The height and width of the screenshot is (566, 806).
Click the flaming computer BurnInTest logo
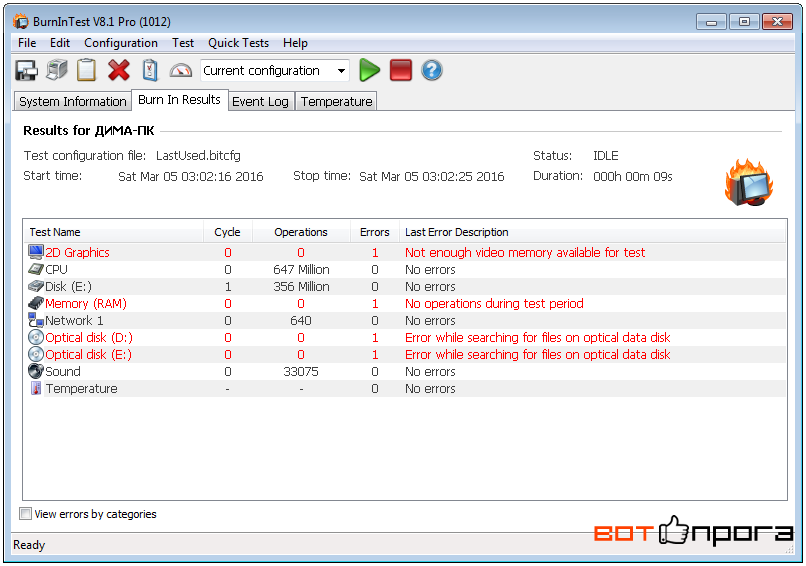[749, 183]
